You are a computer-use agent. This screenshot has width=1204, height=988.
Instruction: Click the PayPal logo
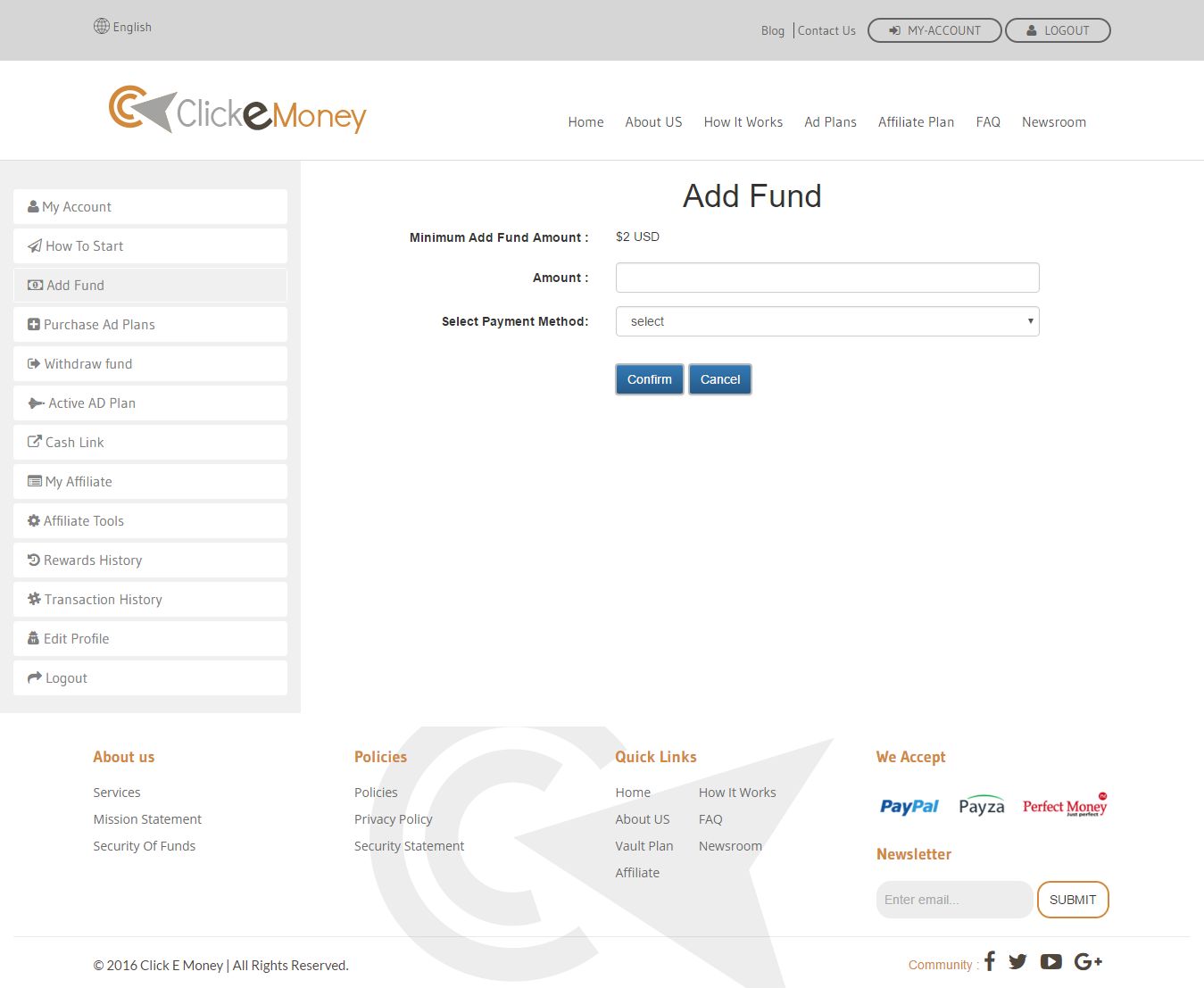(909, 806)
